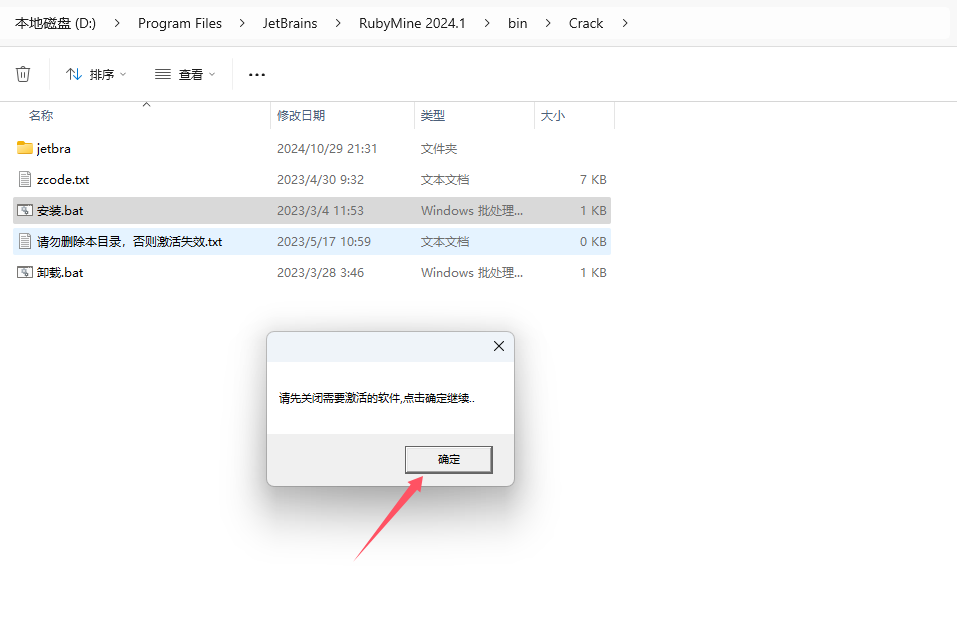Navigate to bin folder in breadcrumb
Viewport: 957px width, 625px height.
pos(518,23)
